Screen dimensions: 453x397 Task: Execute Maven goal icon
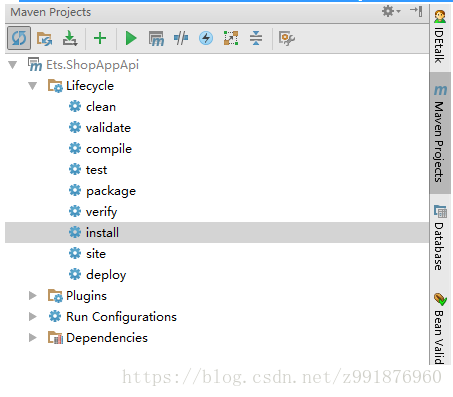coord(156,38)
